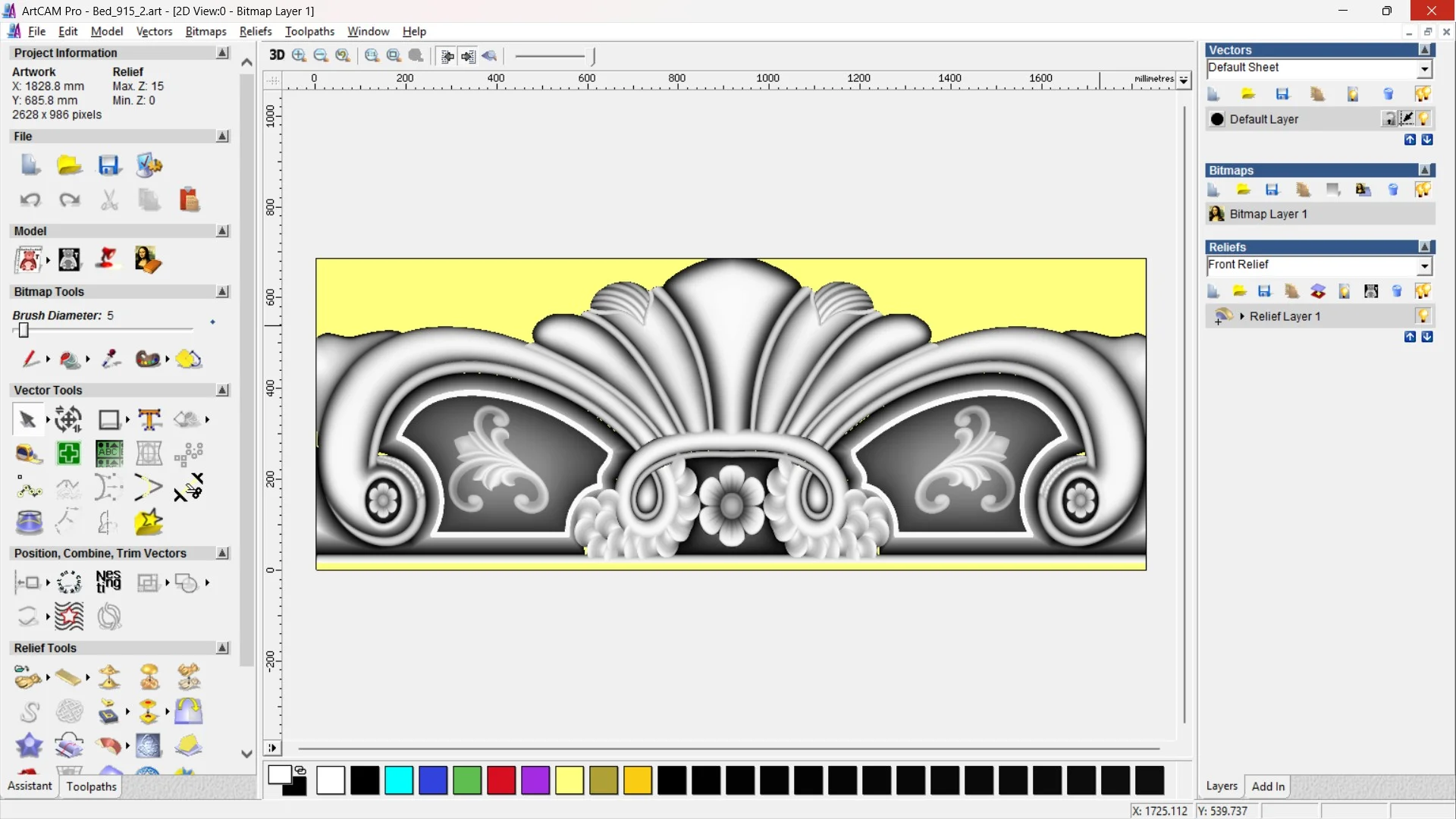This screenshot has height=819, width=1456.
Task: Open the Reliefs menu
Action: coord(256,31)
